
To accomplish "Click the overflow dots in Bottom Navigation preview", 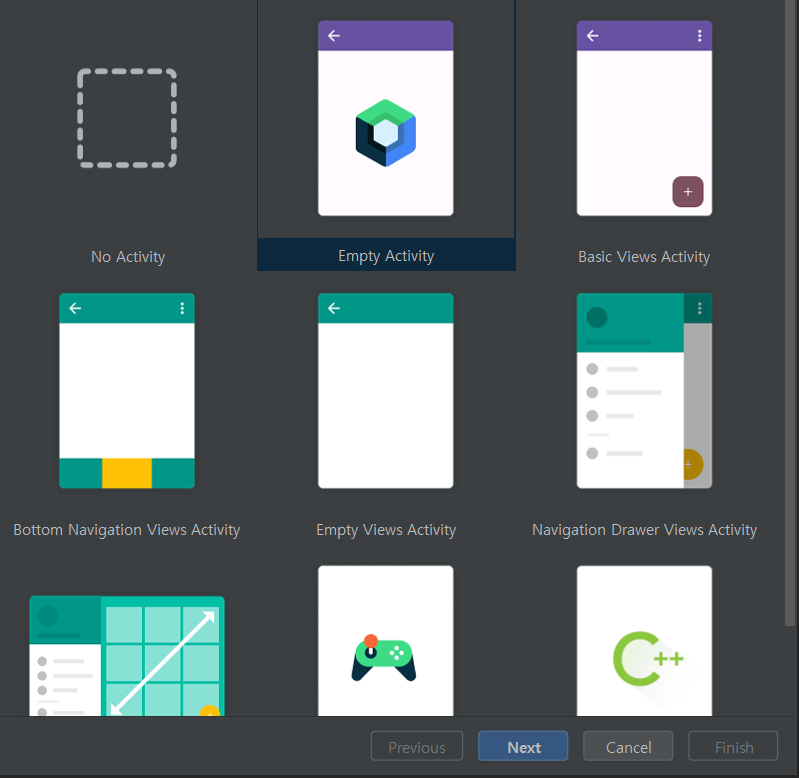I will [x=182, y=308].
